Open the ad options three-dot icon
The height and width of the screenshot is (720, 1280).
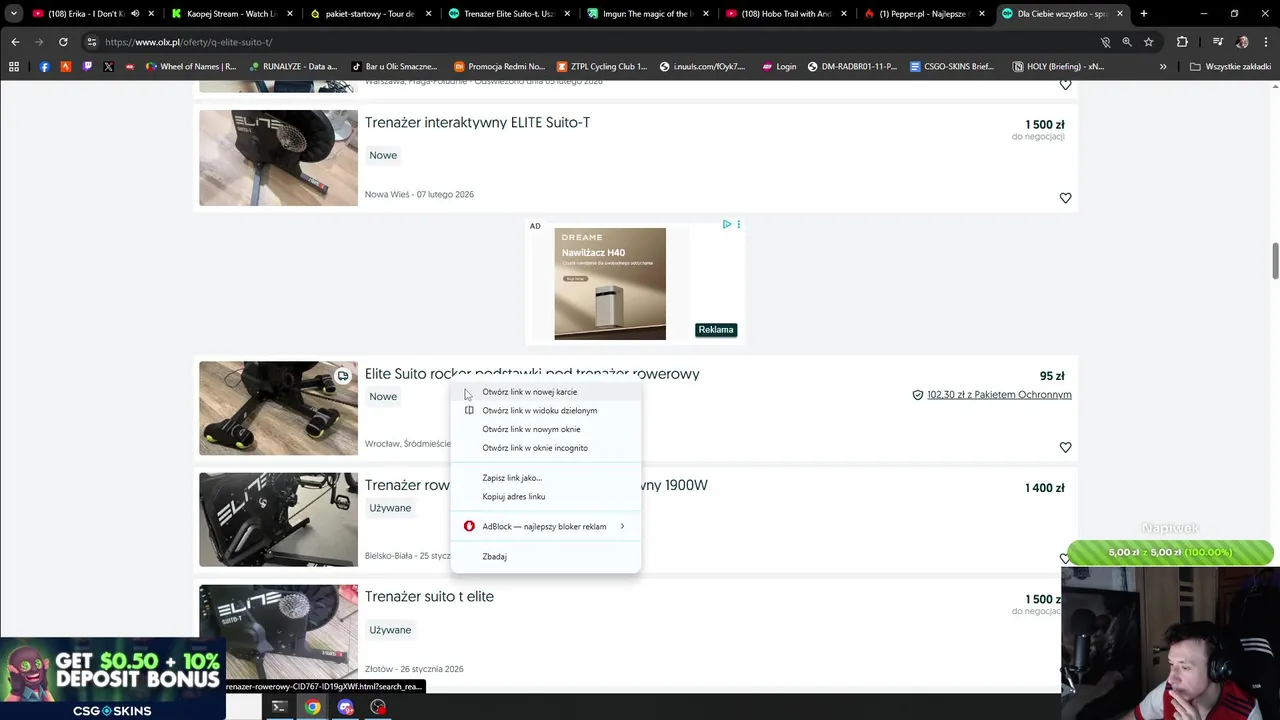[x=739, y=224]
